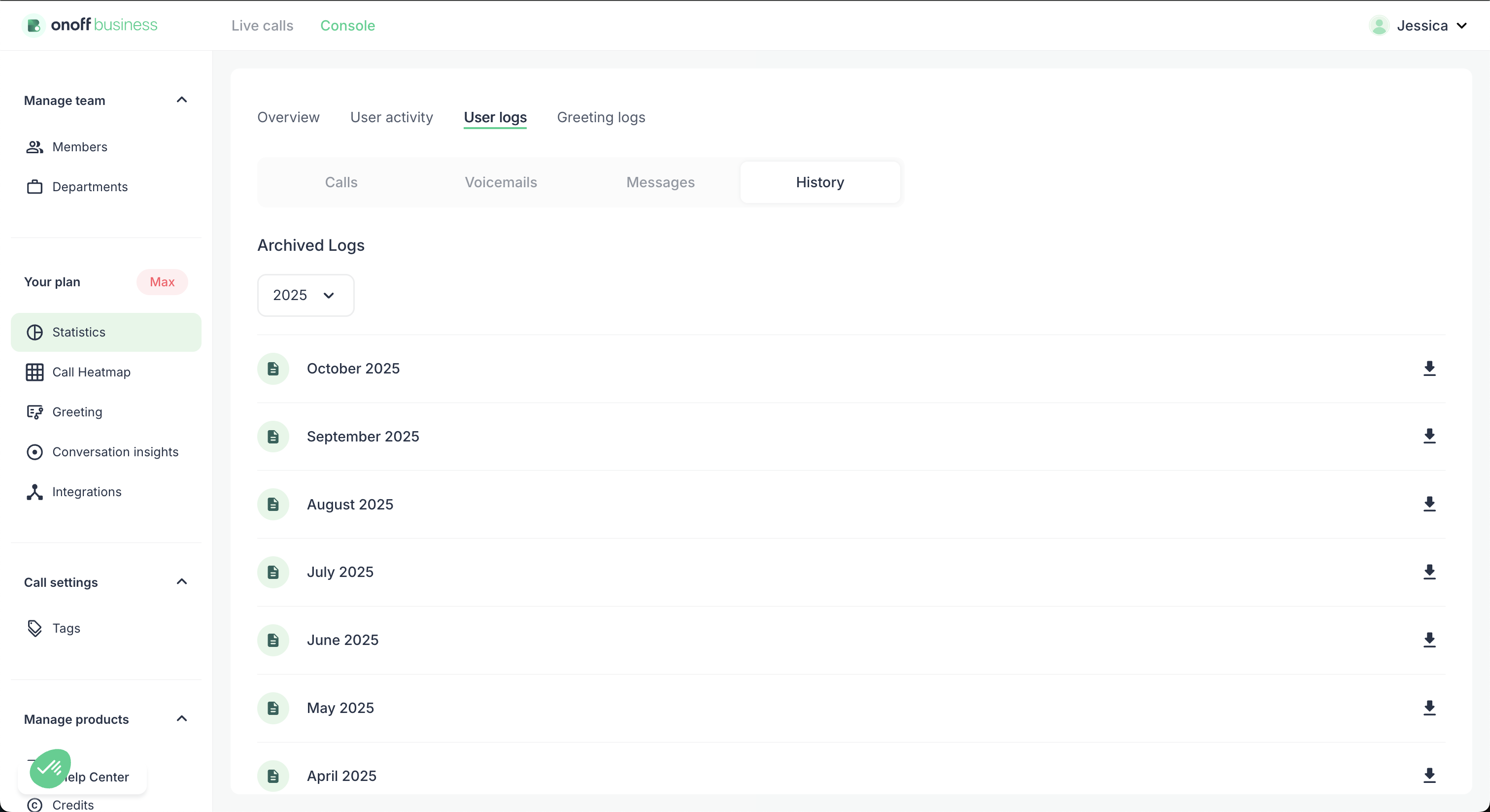Click the July 2025 row label
1490x812 pixels.
click(x=340, y=572)
